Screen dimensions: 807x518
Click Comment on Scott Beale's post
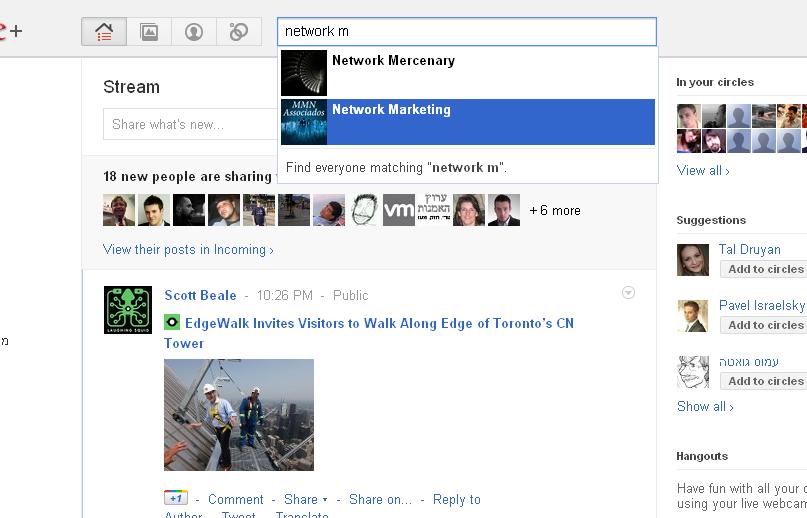pos(236,499)
